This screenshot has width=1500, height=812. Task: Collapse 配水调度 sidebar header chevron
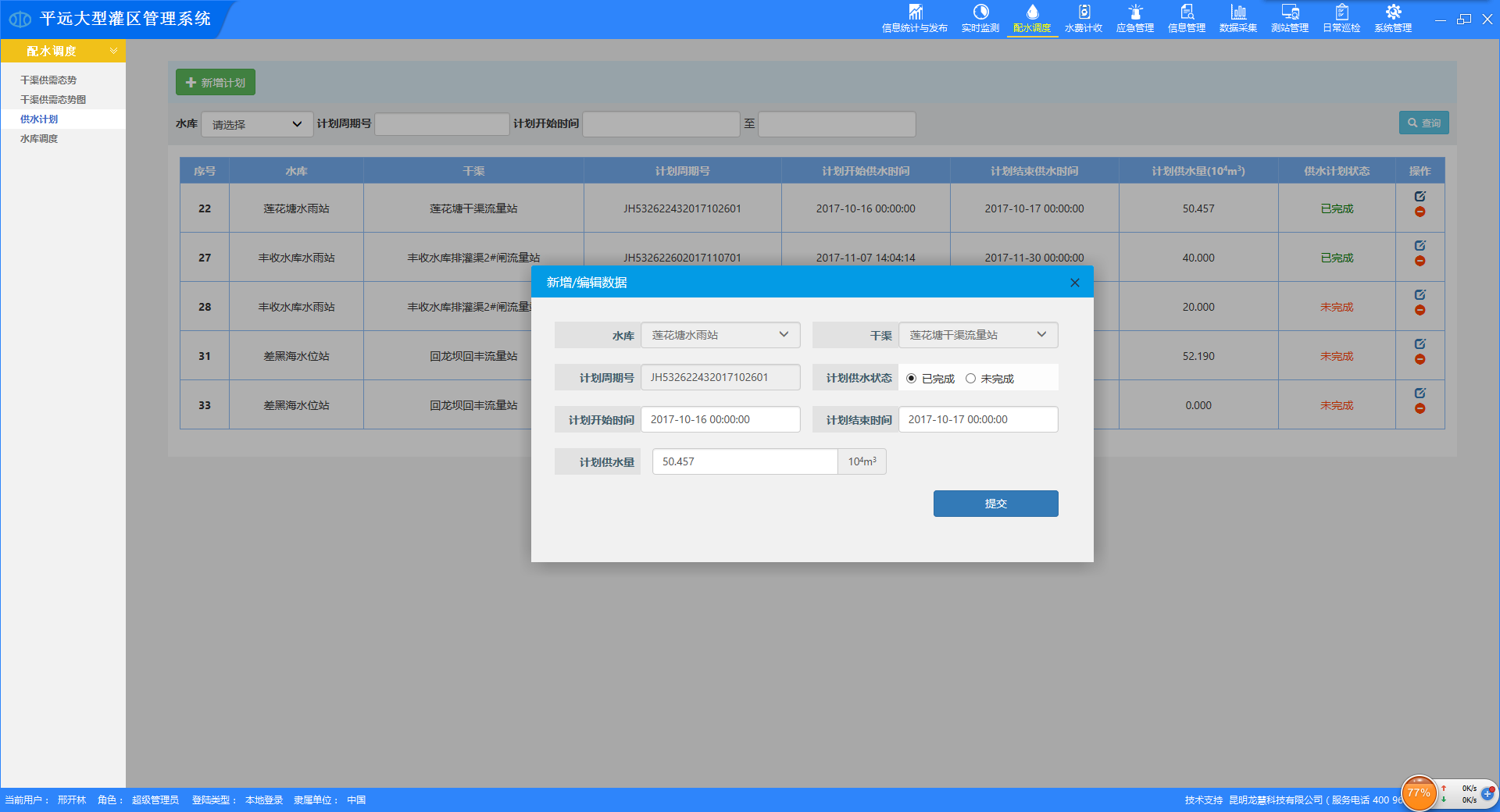coord(114,51)
